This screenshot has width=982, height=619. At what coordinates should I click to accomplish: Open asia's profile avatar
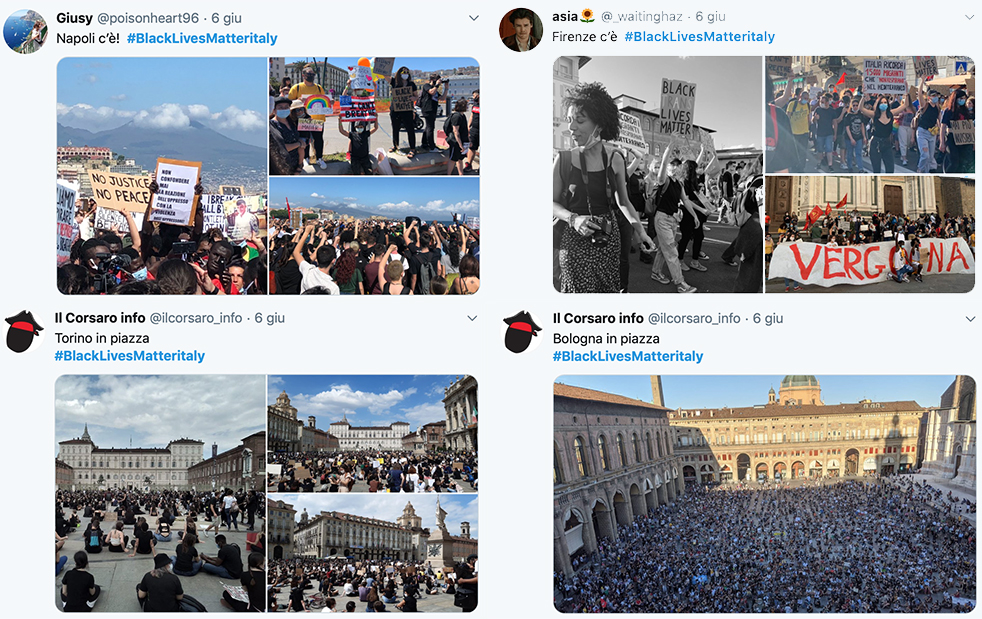(521, 29)
